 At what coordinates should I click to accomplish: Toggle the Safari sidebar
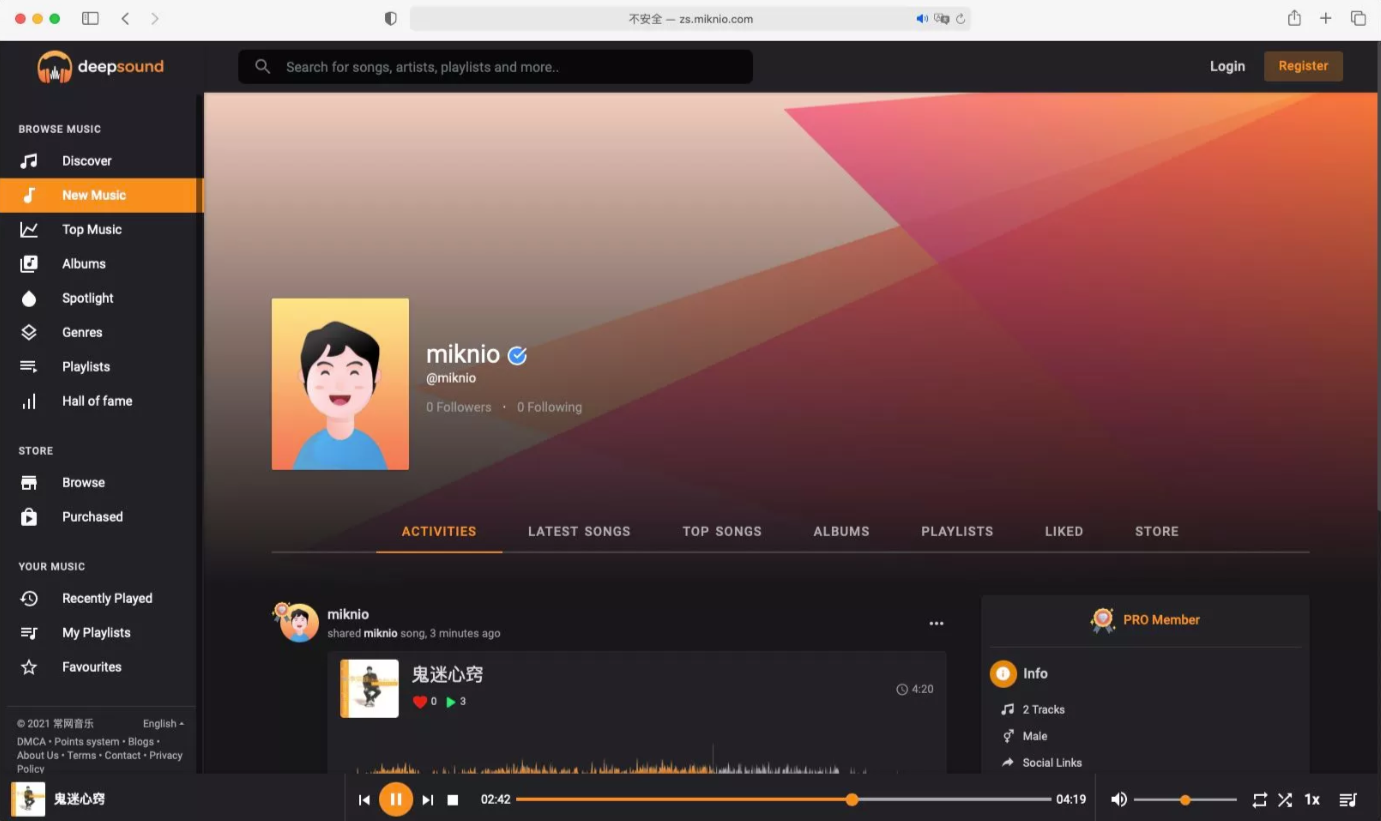(90, 18)
